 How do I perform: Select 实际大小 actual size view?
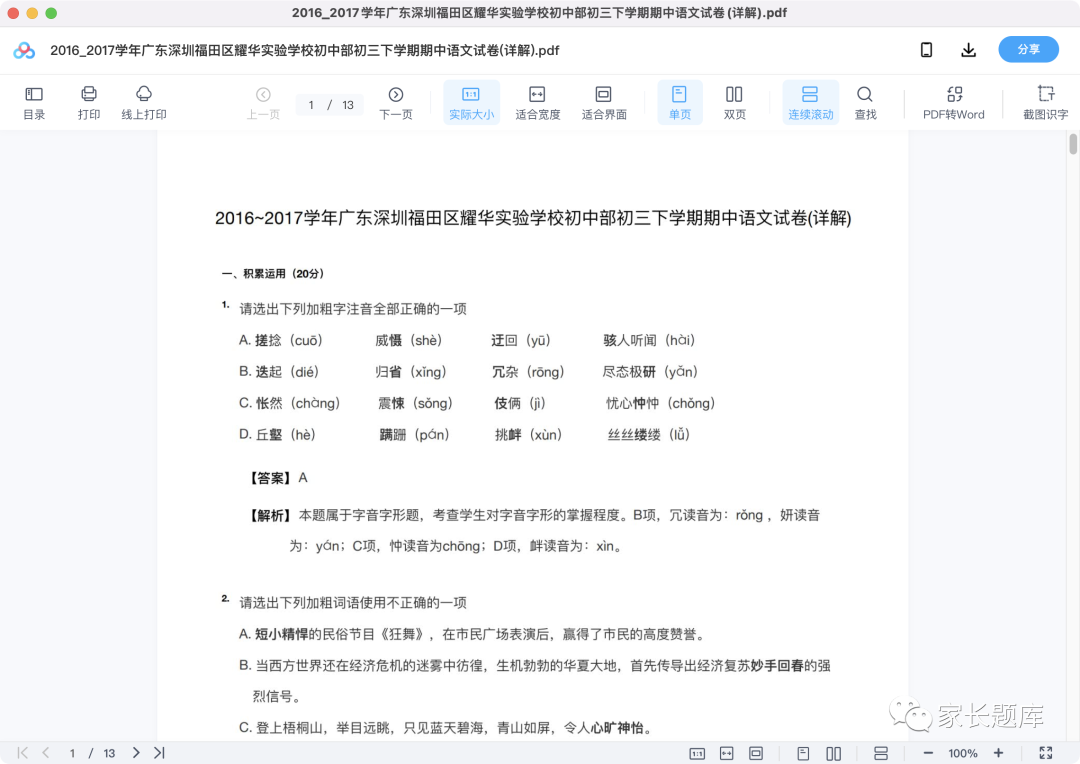click(471, 103)
